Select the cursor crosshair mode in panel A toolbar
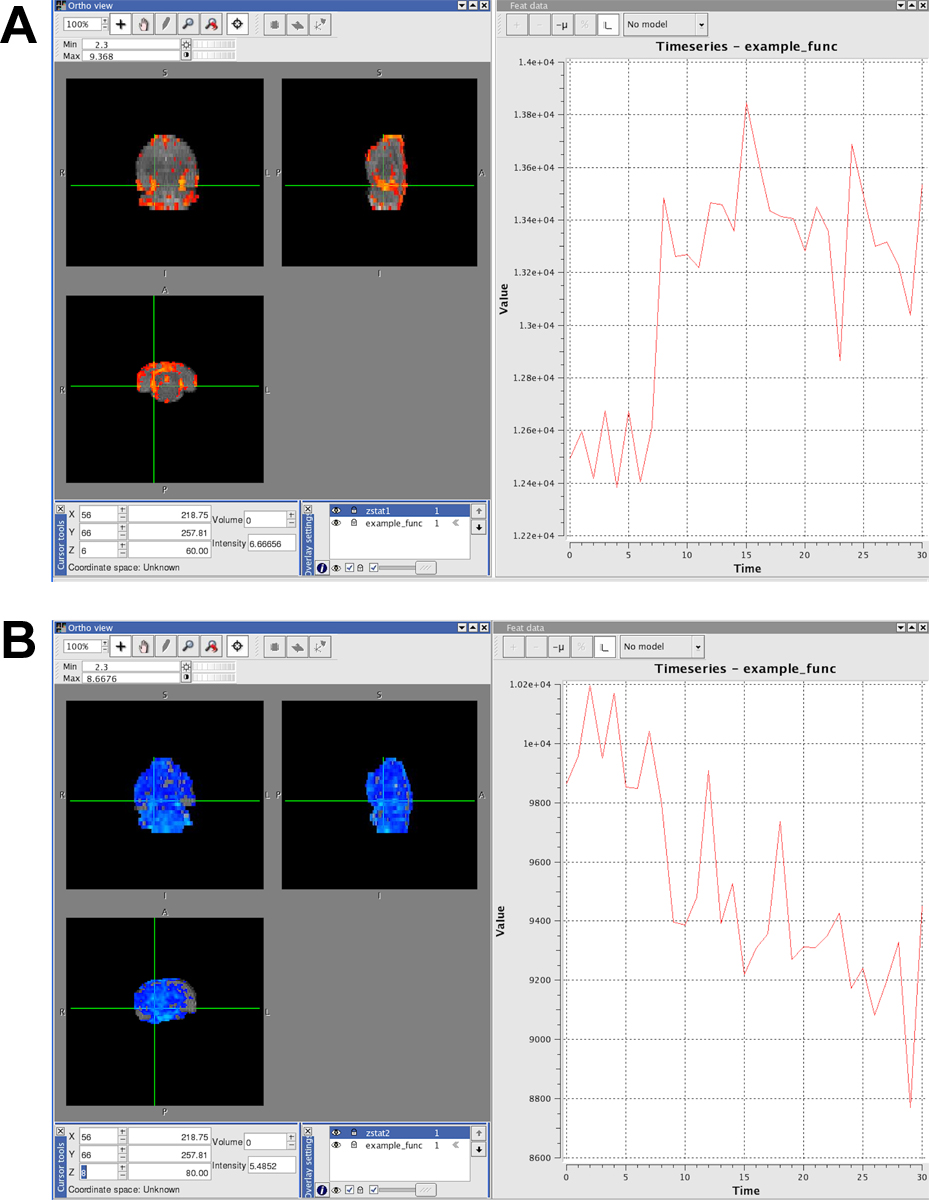The image size is (929, 1200). pyautogui.click(x=120, y=24)
